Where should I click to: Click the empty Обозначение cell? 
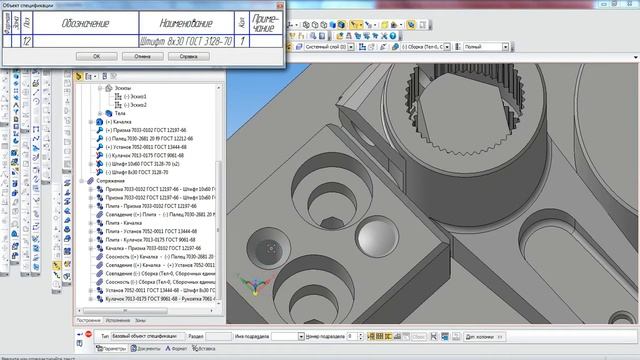pyautogui.click(x=86, y=41)
